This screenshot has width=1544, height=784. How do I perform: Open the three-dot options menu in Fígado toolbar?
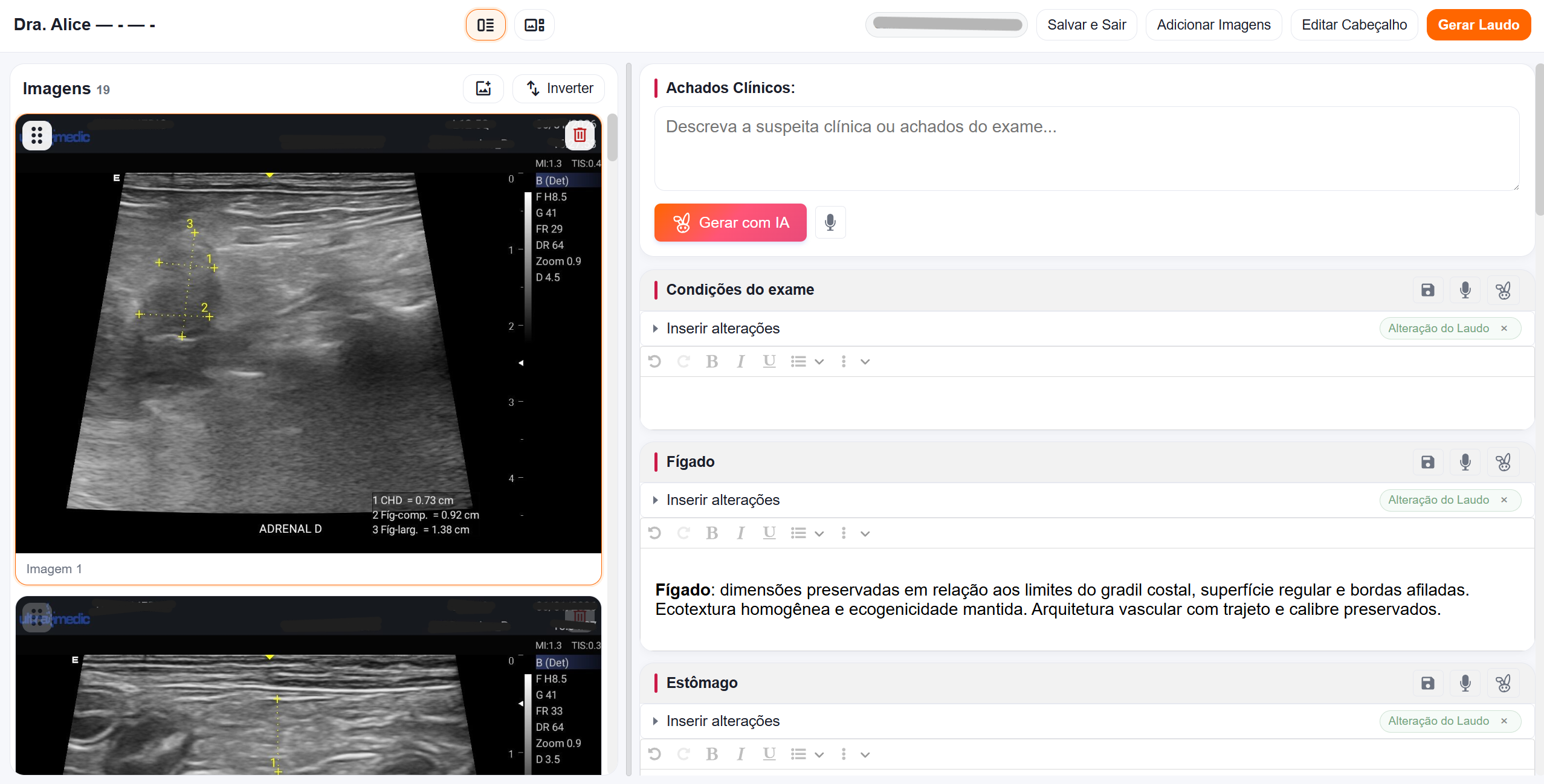click(x=844, y=533)
